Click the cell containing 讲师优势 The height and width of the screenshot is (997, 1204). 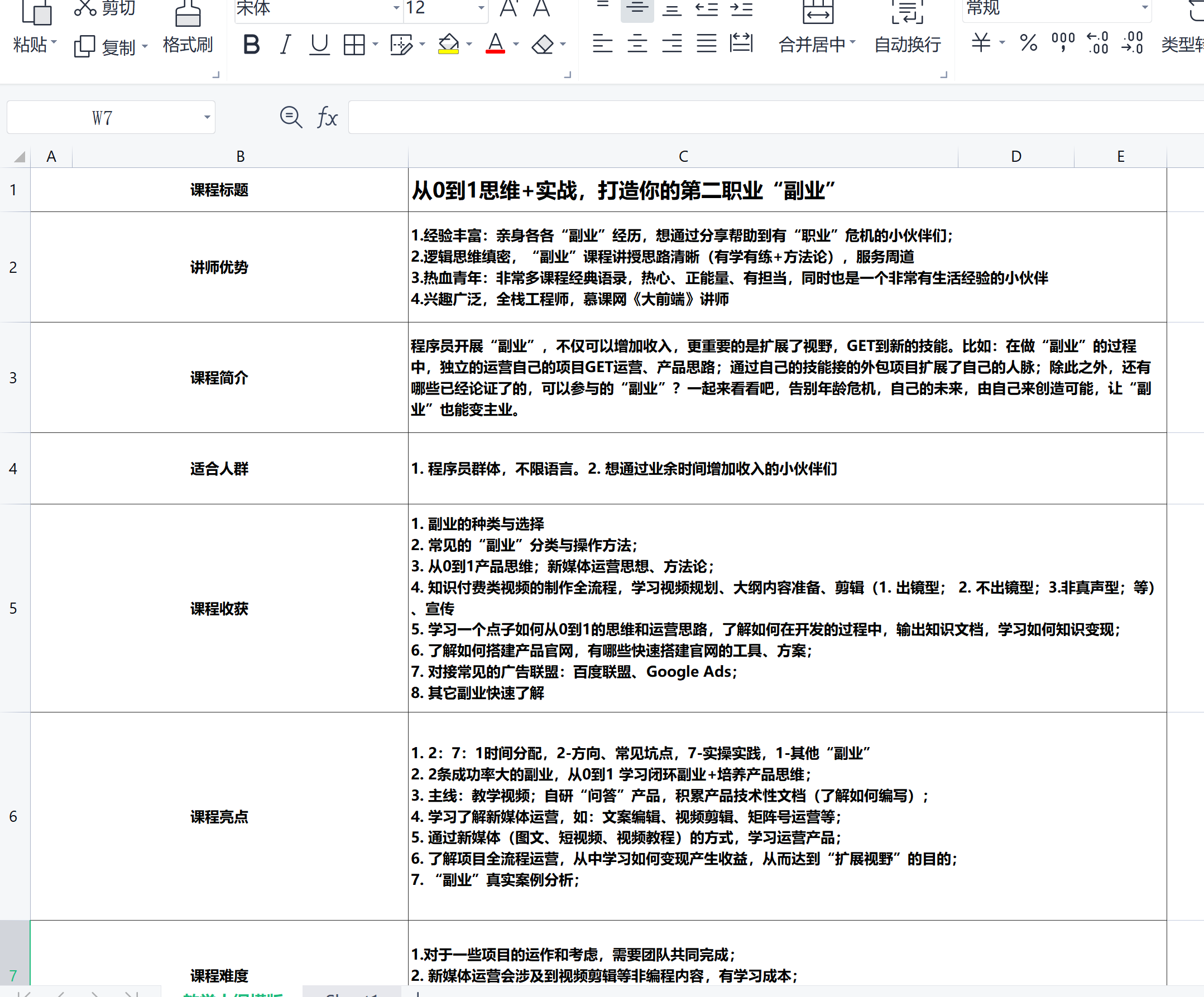(219, 267)
